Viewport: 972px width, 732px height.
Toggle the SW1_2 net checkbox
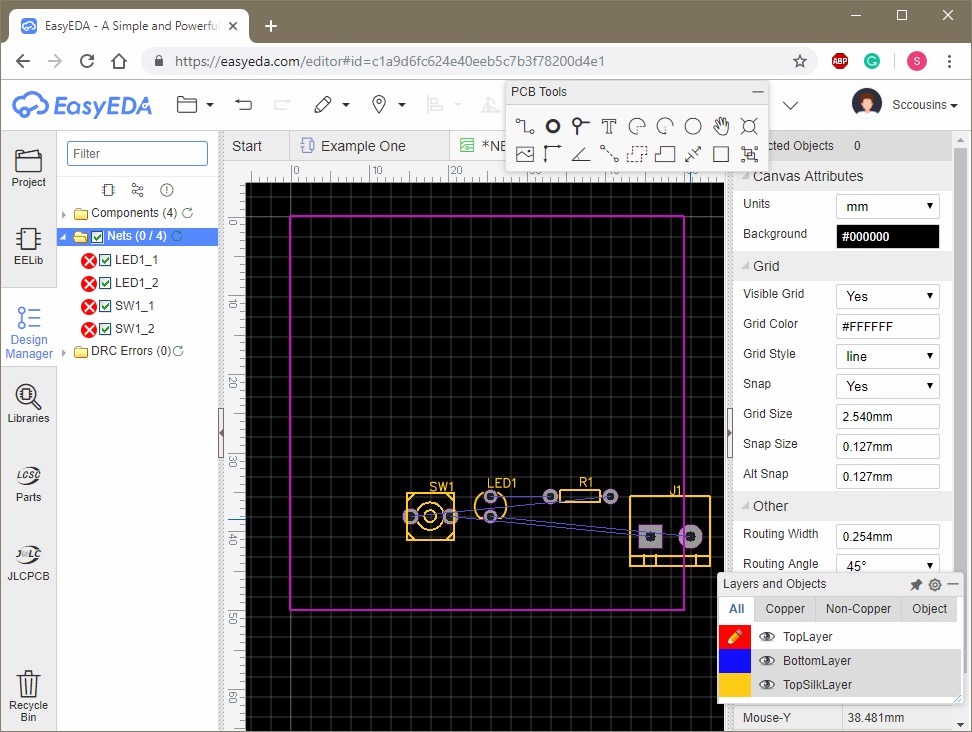point(106,329)
